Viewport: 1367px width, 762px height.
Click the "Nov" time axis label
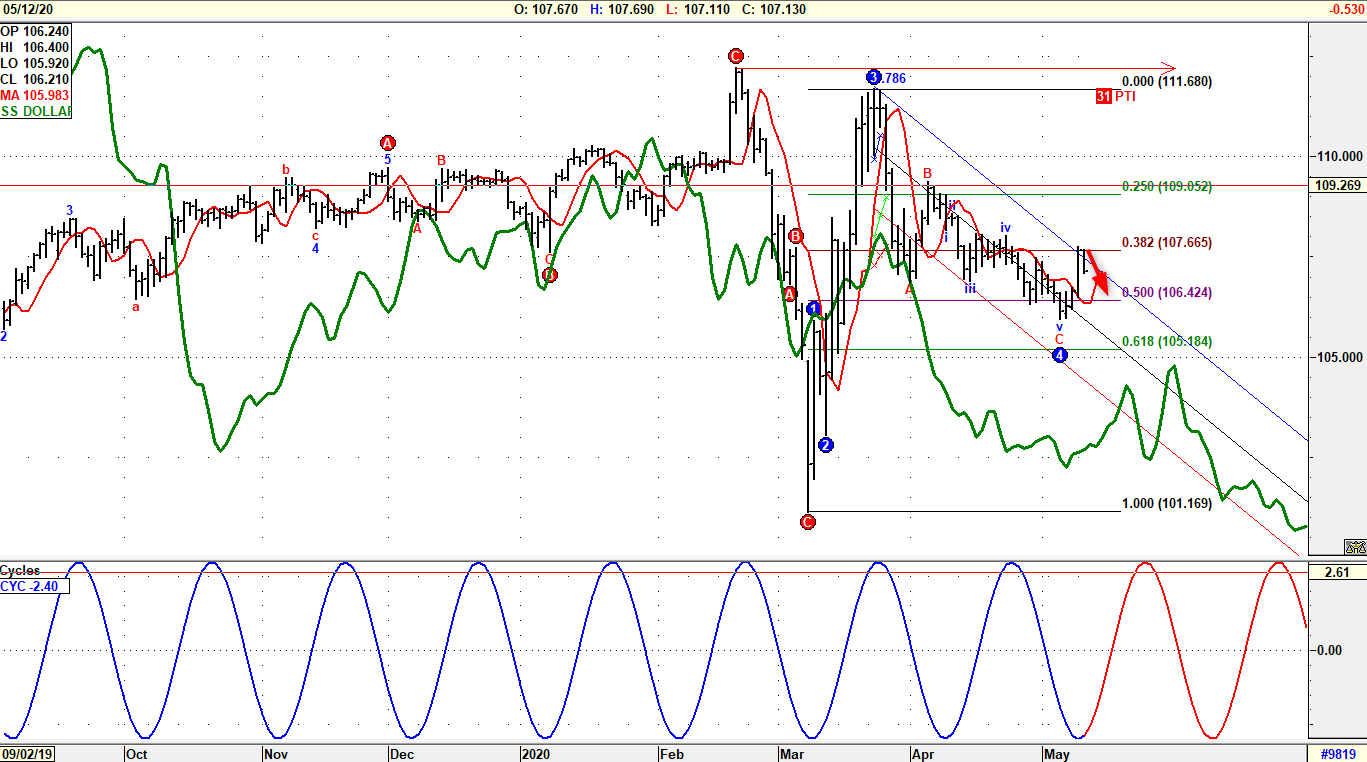277,754
